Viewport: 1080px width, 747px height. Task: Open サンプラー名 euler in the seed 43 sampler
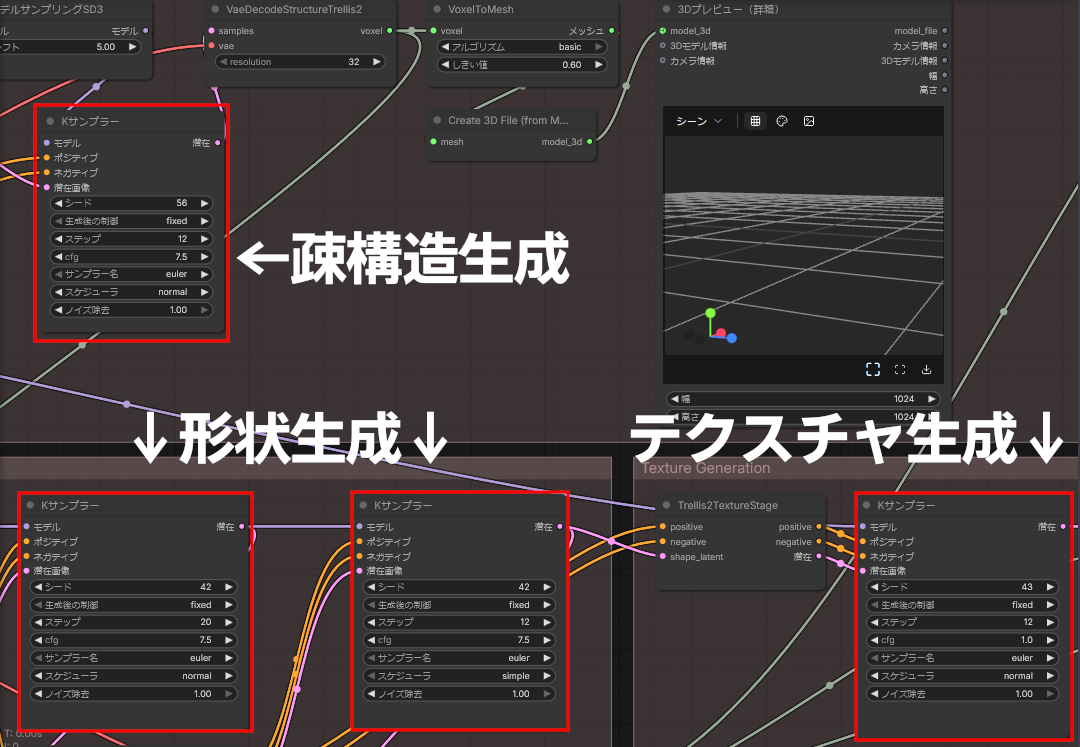(962, 658)
